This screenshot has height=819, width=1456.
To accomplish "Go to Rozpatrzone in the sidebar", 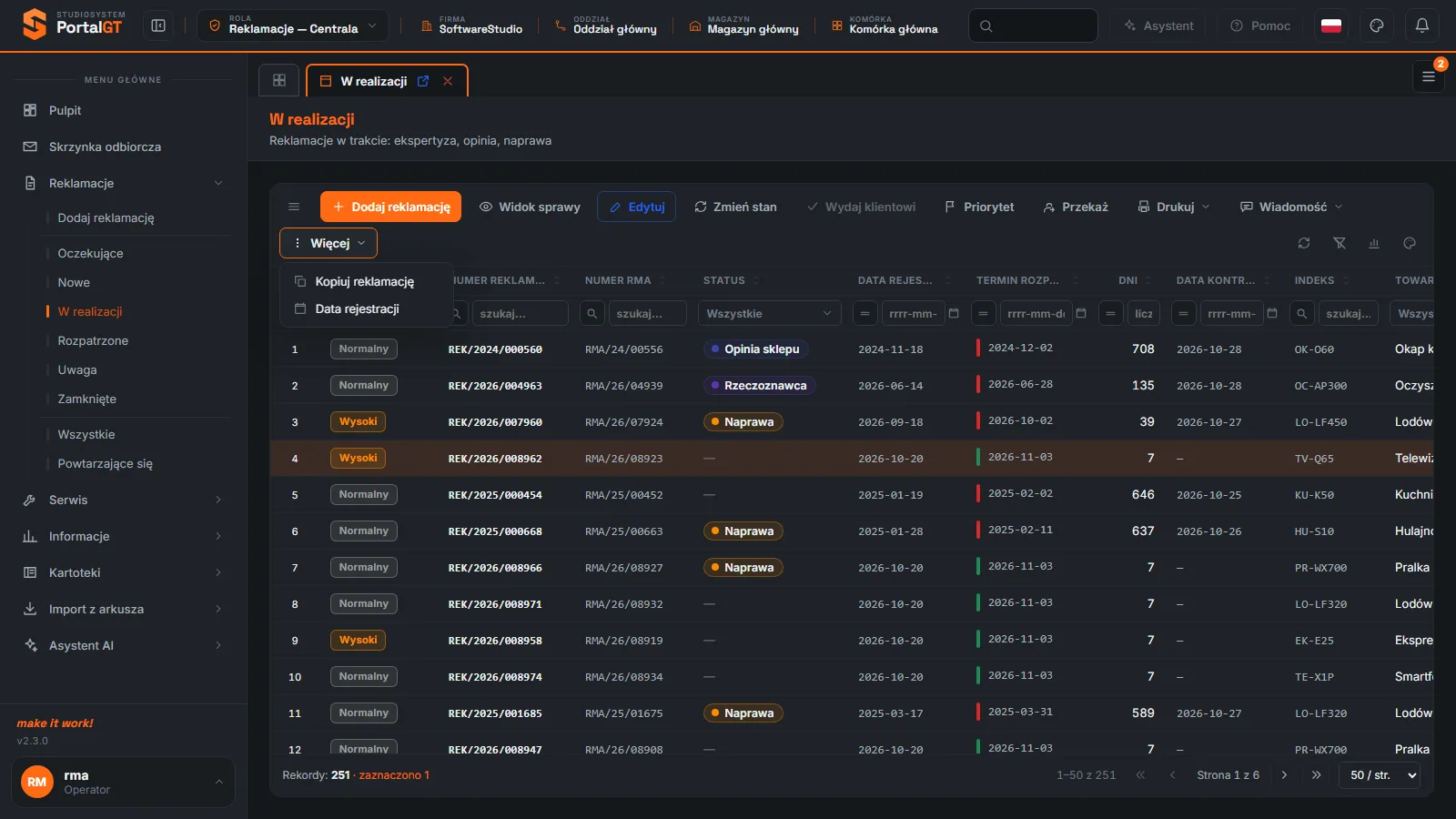I will (x=93, y=340).
